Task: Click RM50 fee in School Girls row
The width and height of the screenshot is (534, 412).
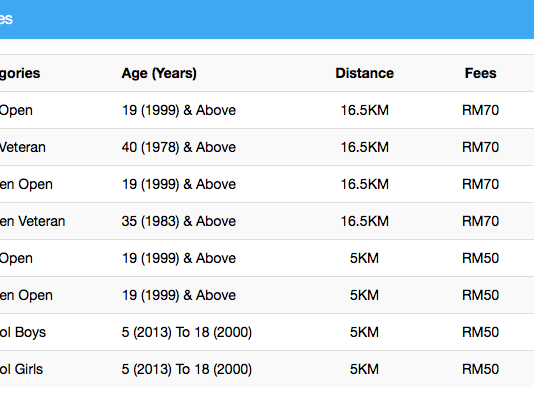Action: tap(481, 369)
